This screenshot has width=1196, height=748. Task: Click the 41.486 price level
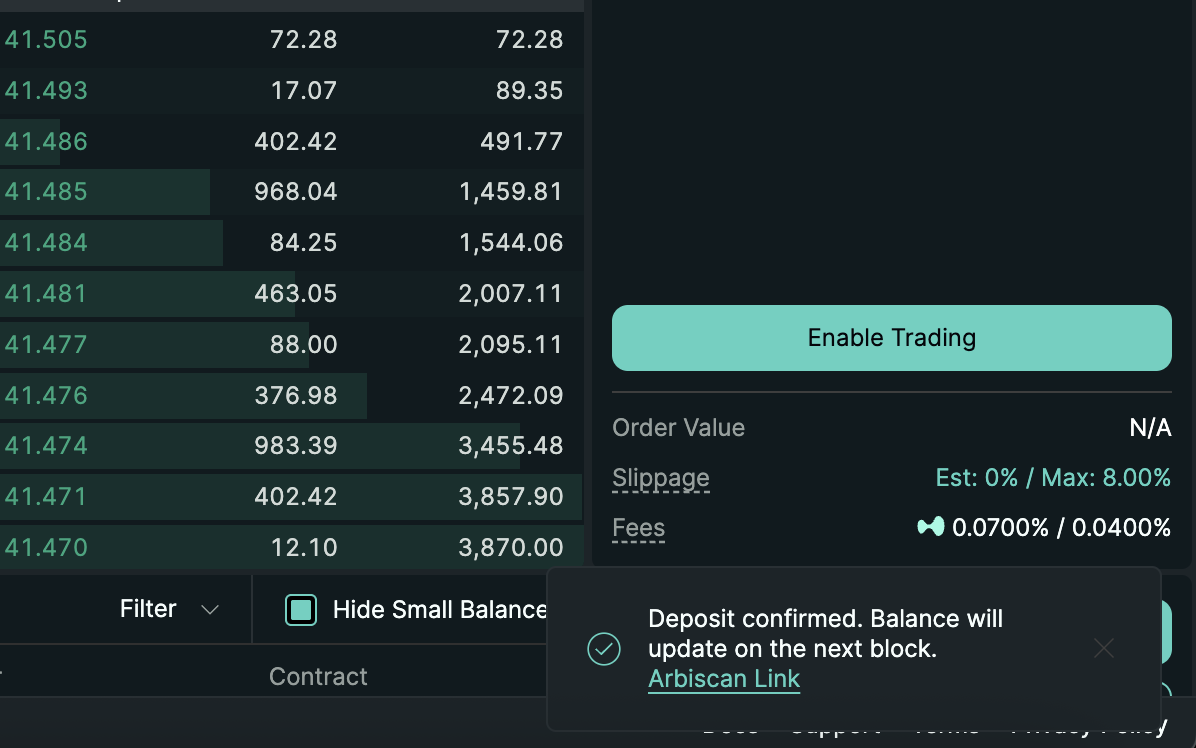(46, 142)
